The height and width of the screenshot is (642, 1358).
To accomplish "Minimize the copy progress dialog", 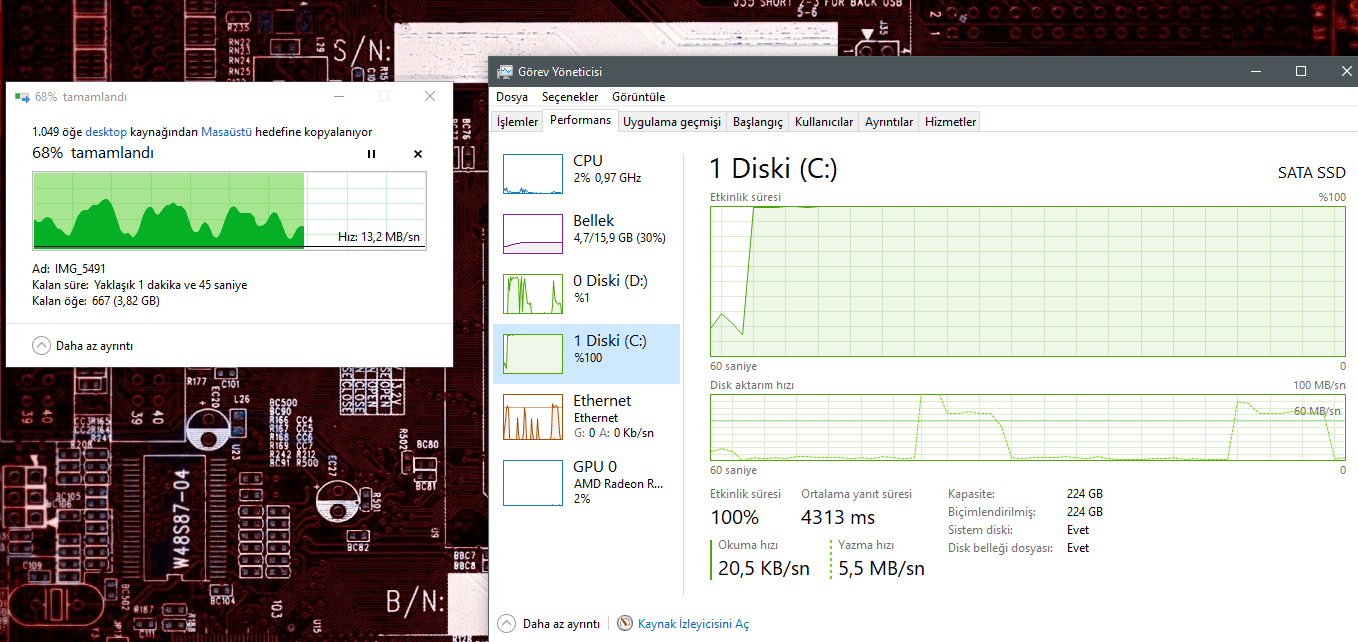I will [338, 97].
